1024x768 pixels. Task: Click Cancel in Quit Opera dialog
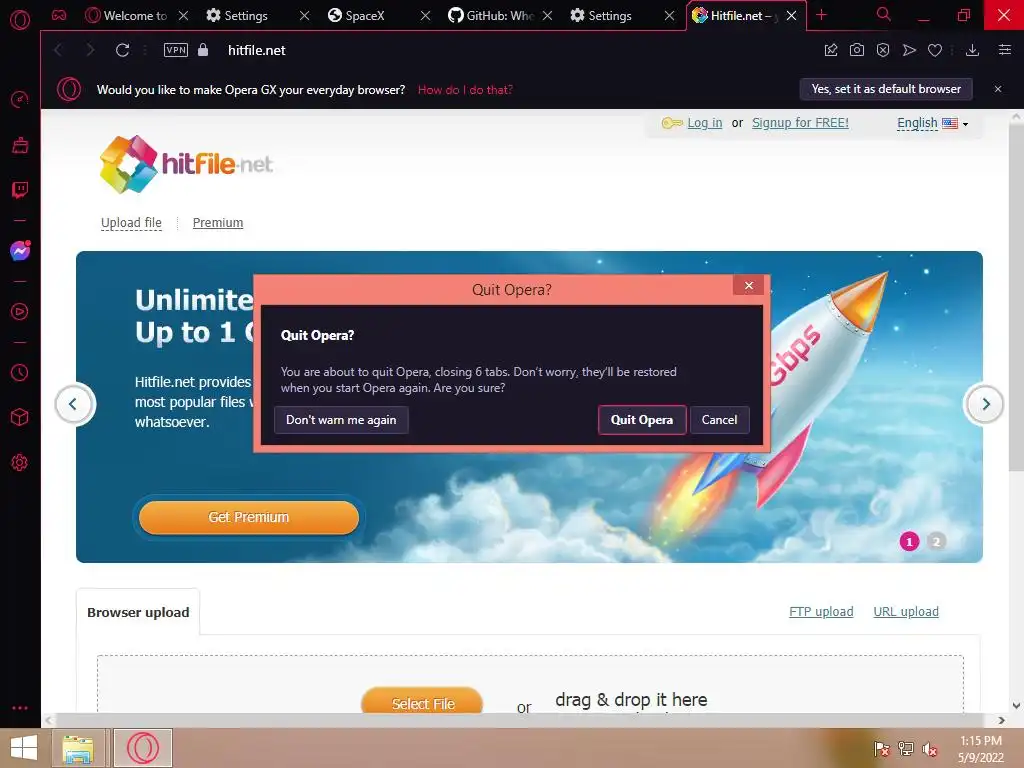pyautogui.click(x=720, y=420)
